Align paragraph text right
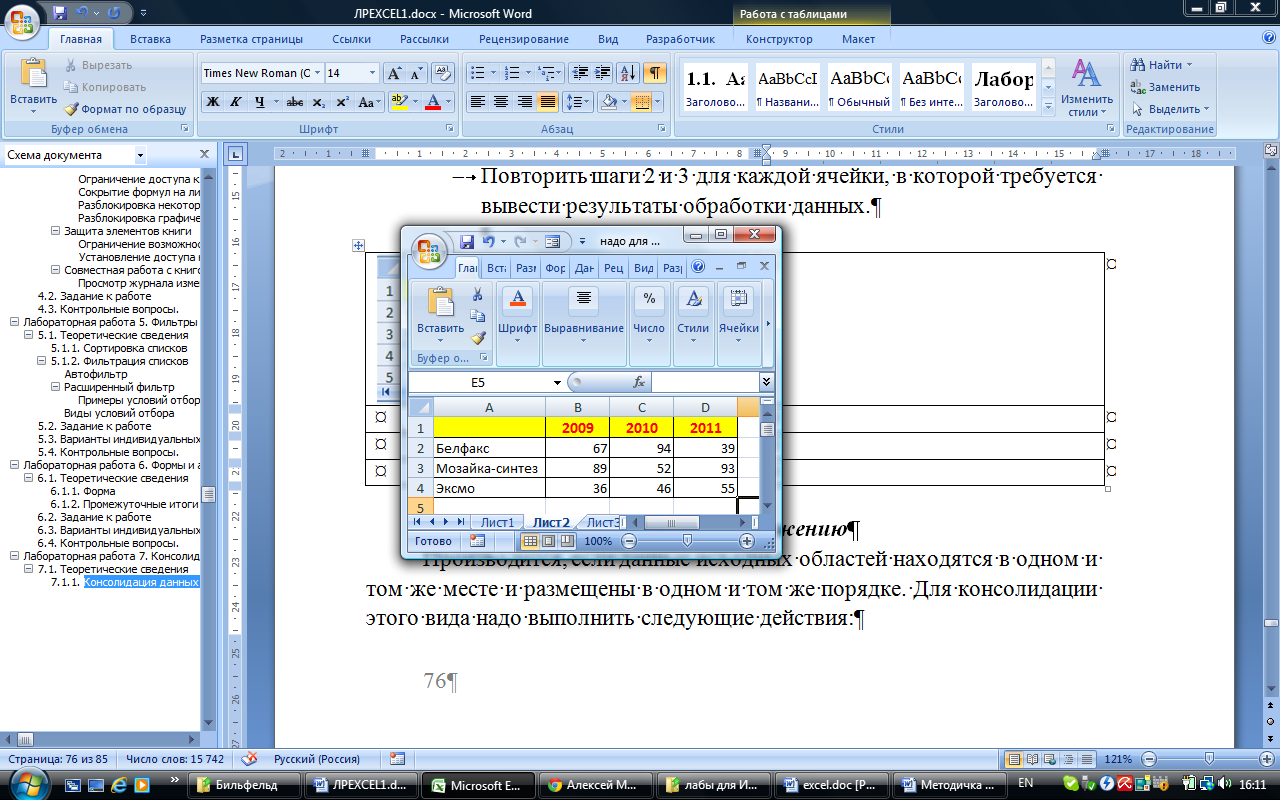Image resolution: width=1280 pixels, height=800 pixels. [524, 102]
